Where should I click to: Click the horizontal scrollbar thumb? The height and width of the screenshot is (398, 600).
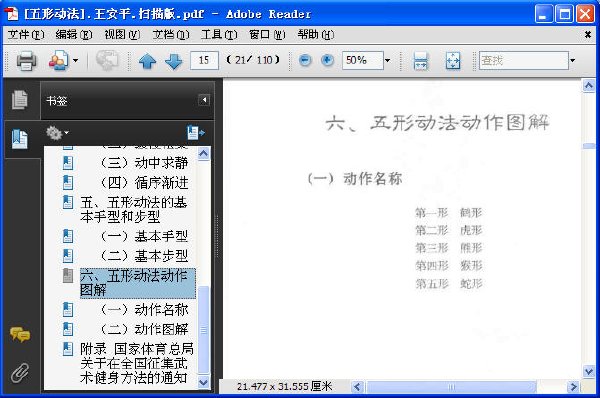451,387
